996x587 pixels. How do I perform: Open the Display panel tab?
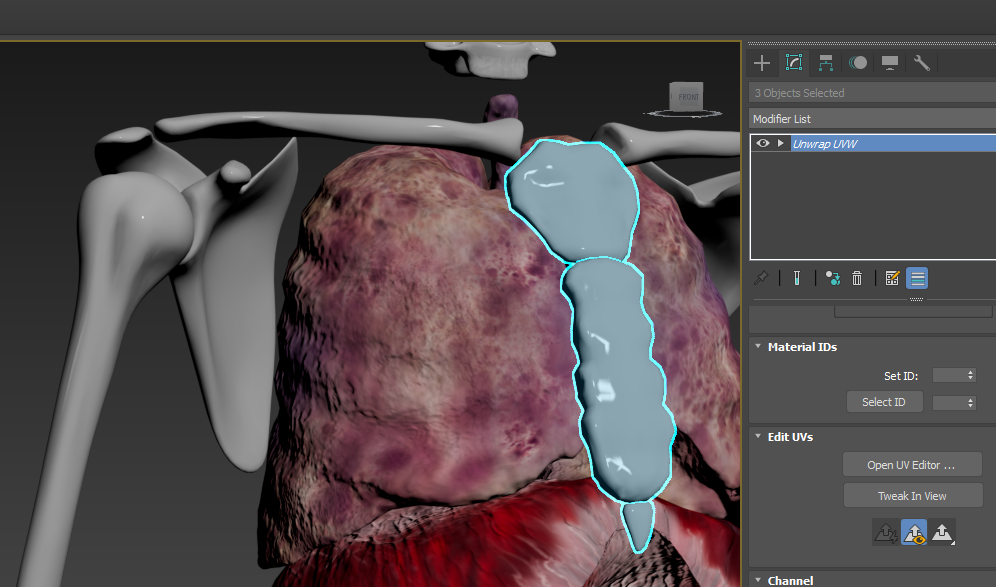click(x=890, y=63)
